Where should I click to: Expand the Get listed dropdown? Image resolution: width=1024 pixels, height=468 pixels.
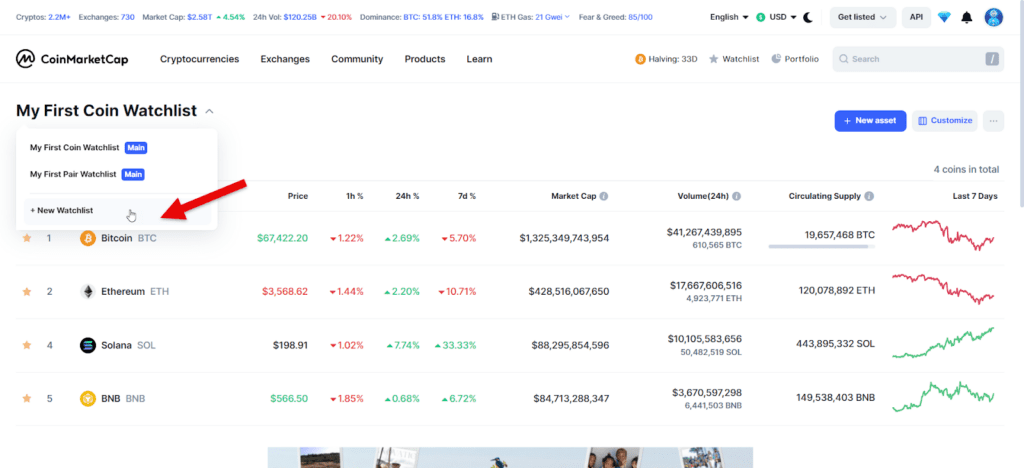(x=863, y=18)
